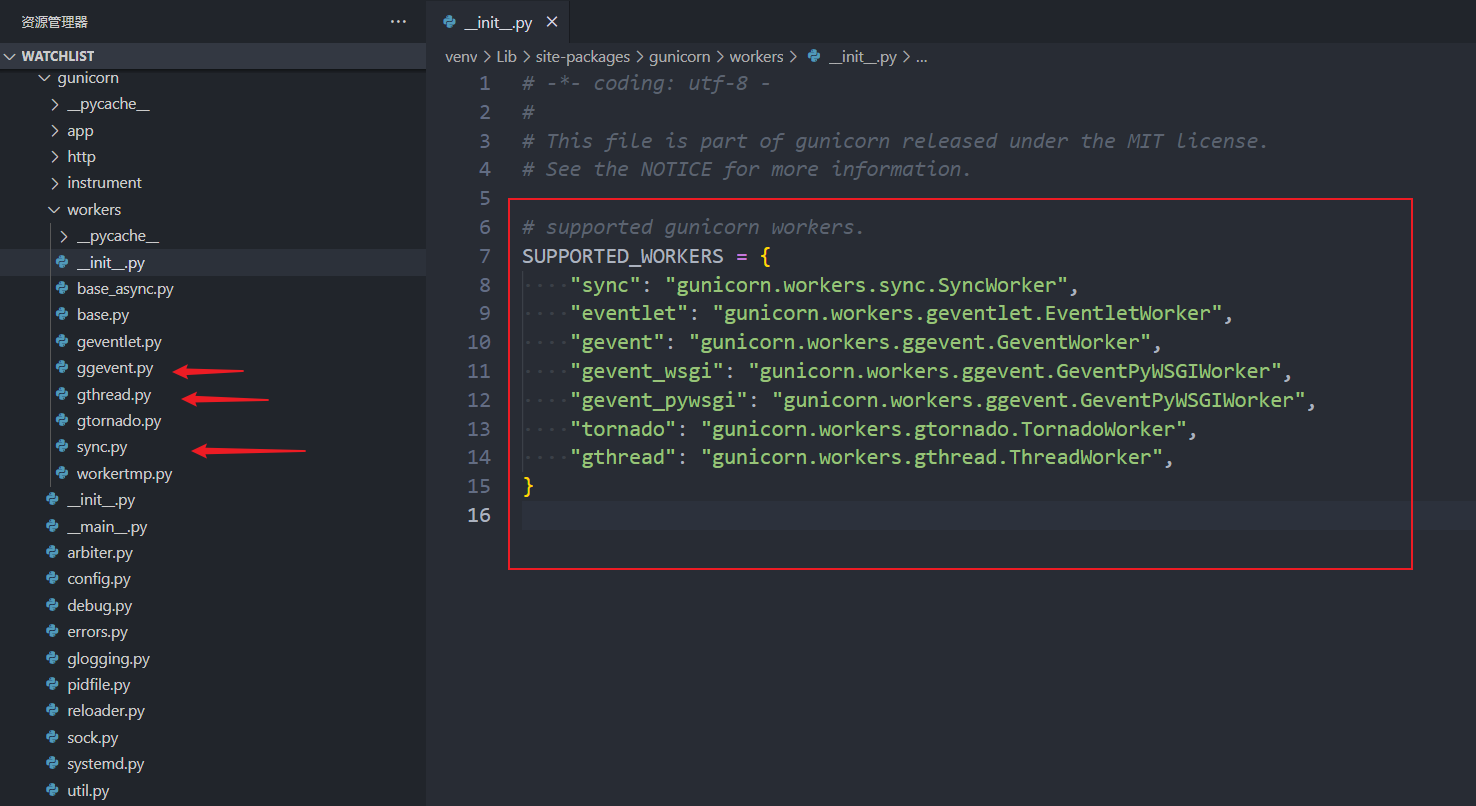Open errors.py file

click(213, 632)
